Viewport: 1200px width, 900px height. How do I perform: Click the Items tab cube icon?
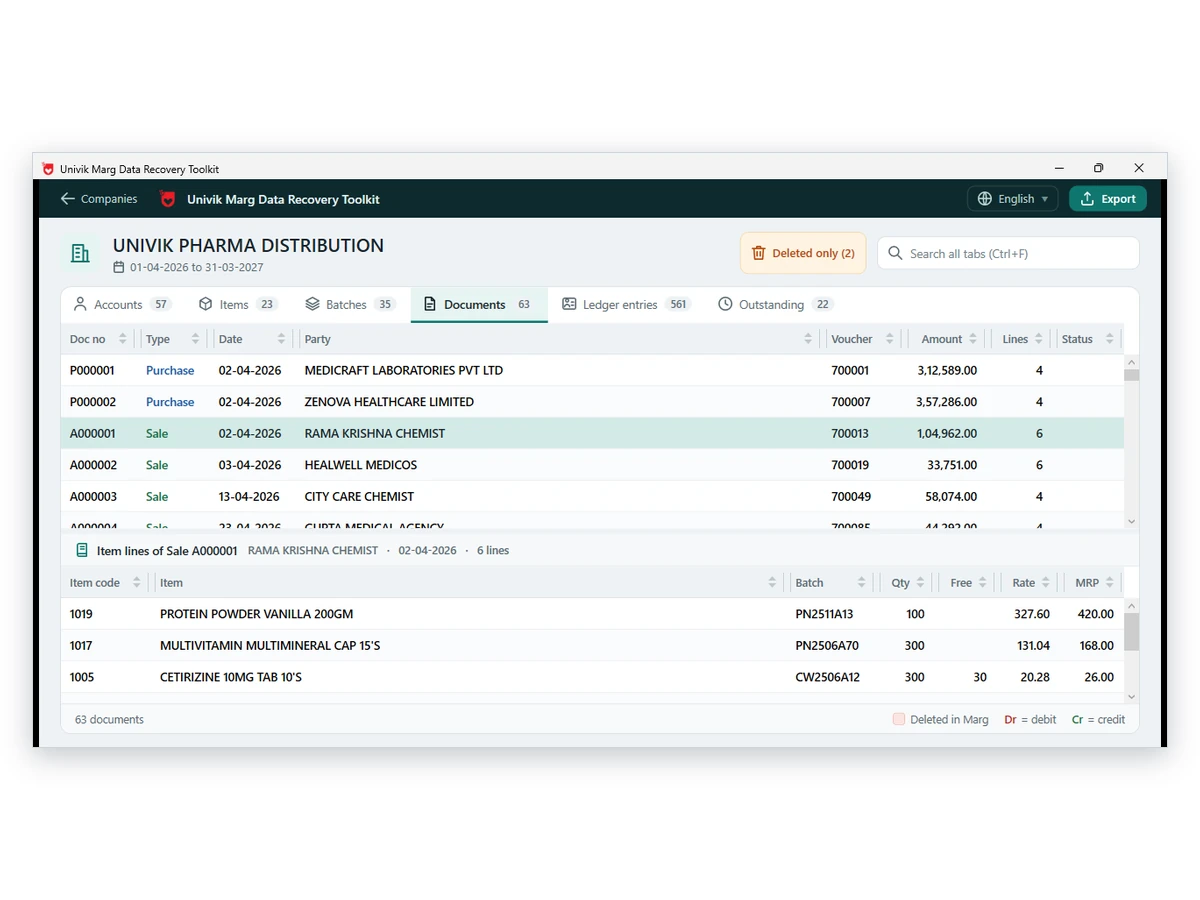coord(206,304)
